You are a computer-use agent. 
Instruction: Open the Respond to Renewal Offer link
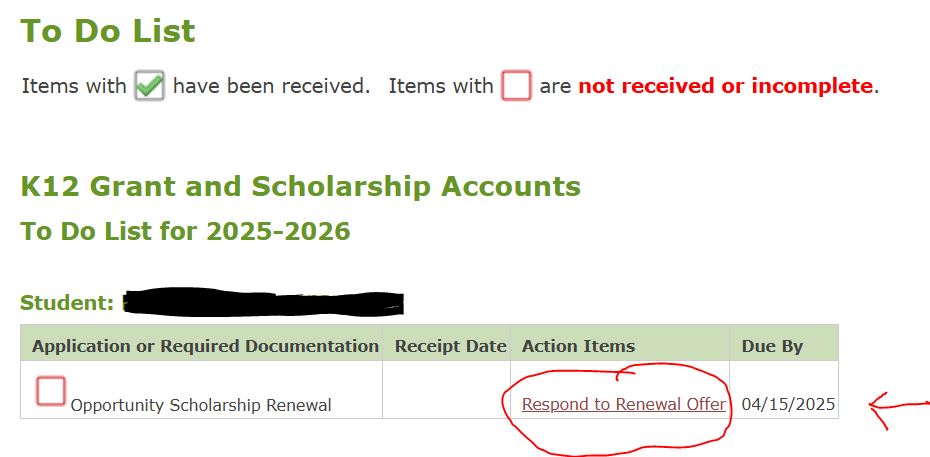623,405
